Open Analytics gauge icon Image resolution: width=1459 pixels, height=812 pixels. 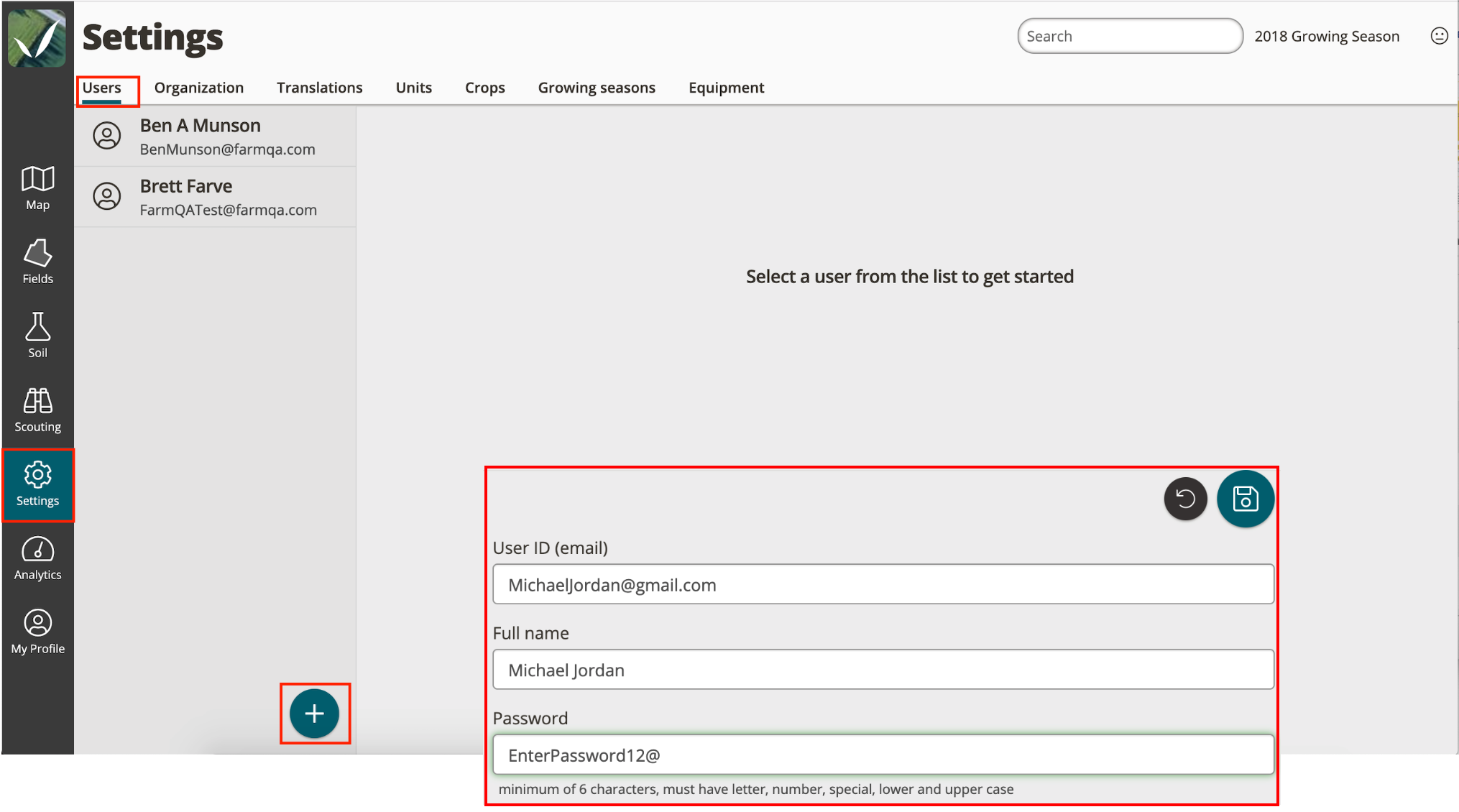[x=37, y=550]
